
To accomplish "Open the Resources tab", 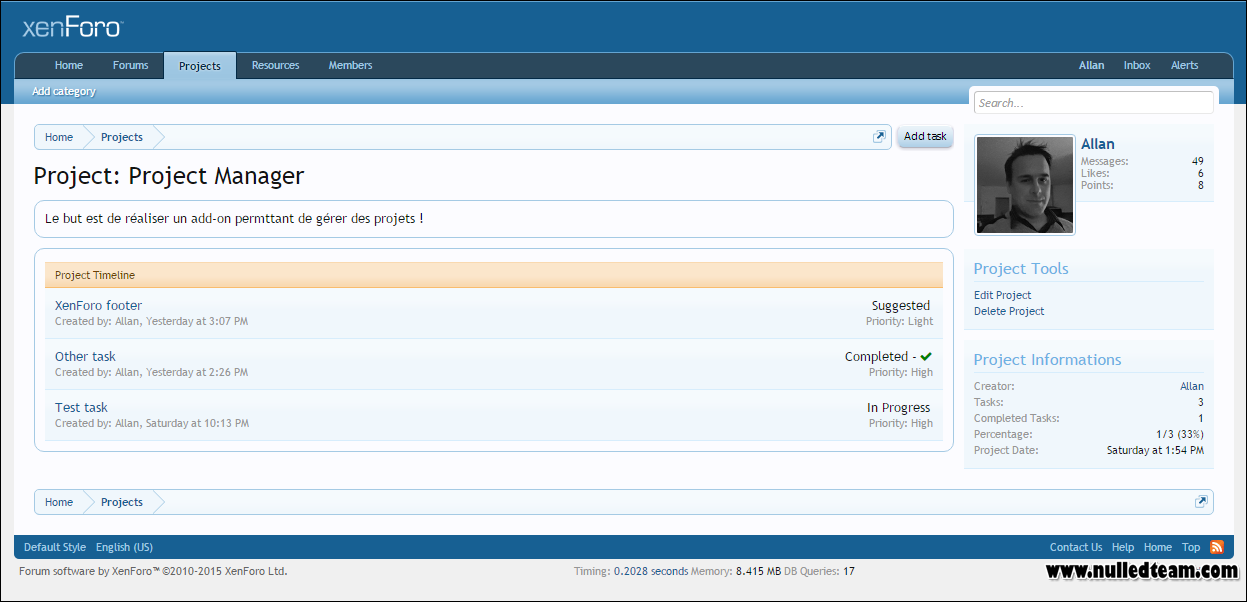I will click(x=275, y=66).
